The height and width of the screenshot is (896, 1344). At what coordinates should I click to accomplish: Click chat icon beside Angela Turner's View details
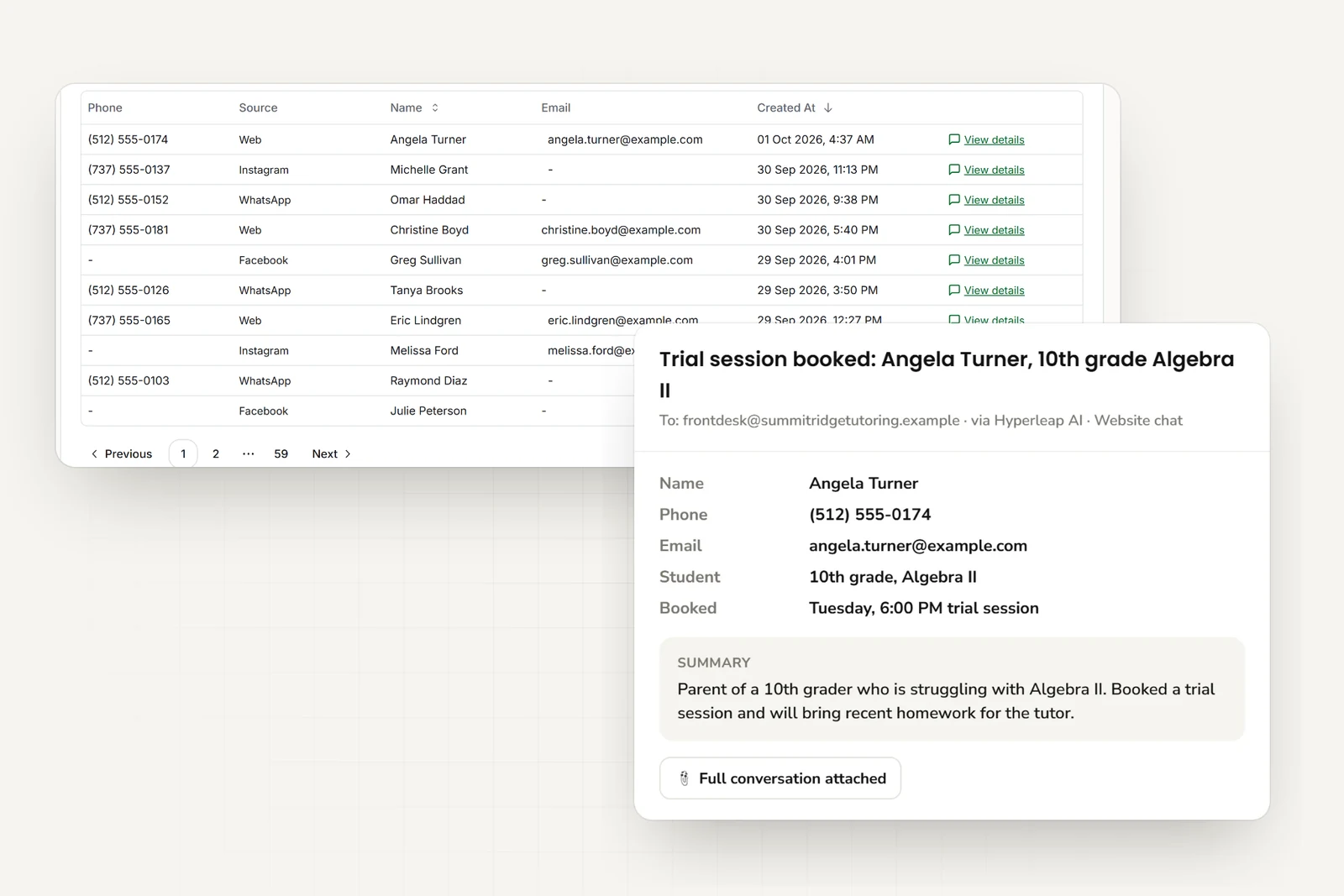click(954, 139)
